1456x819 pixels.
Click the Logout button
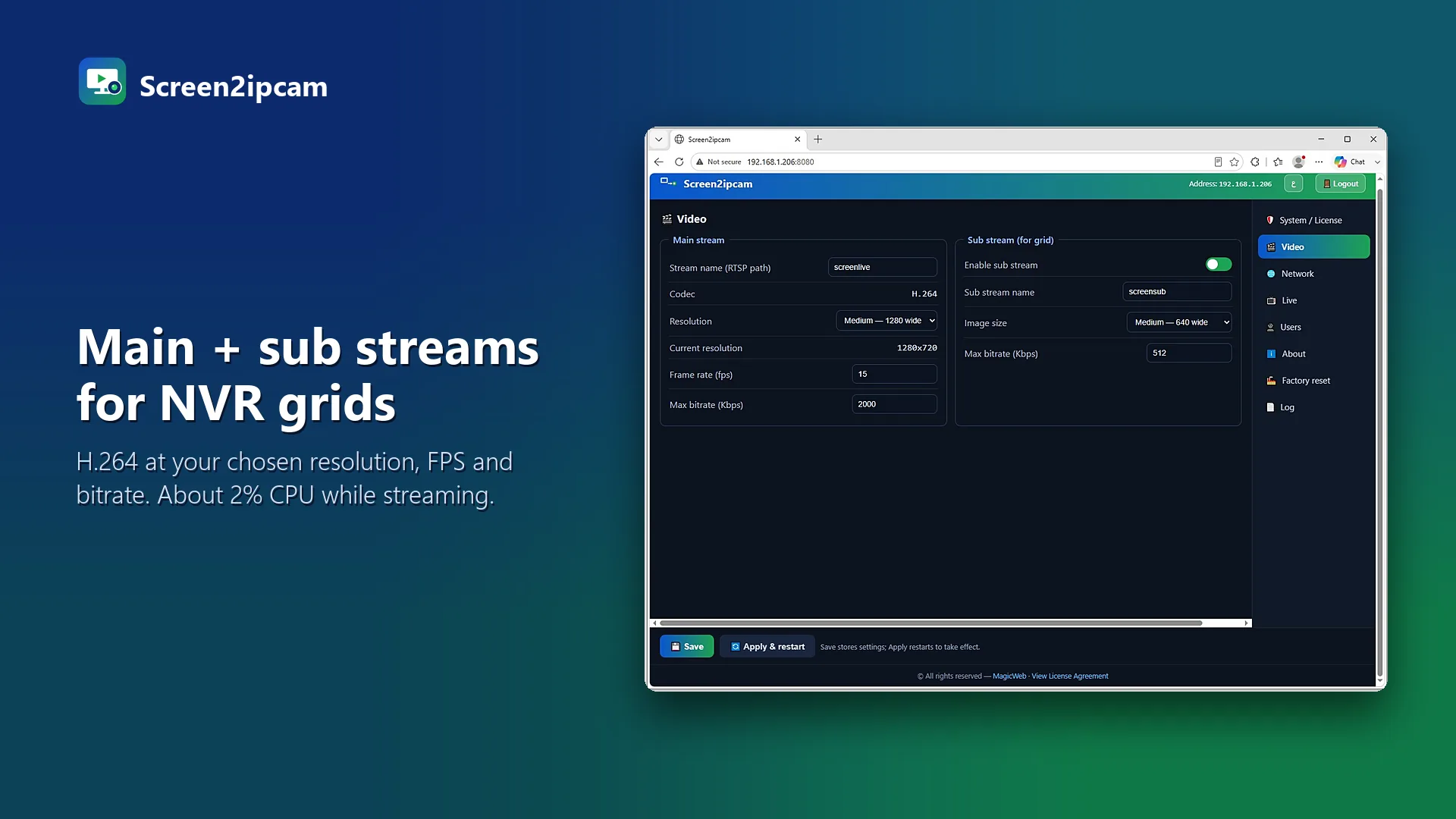(1341, 184)
